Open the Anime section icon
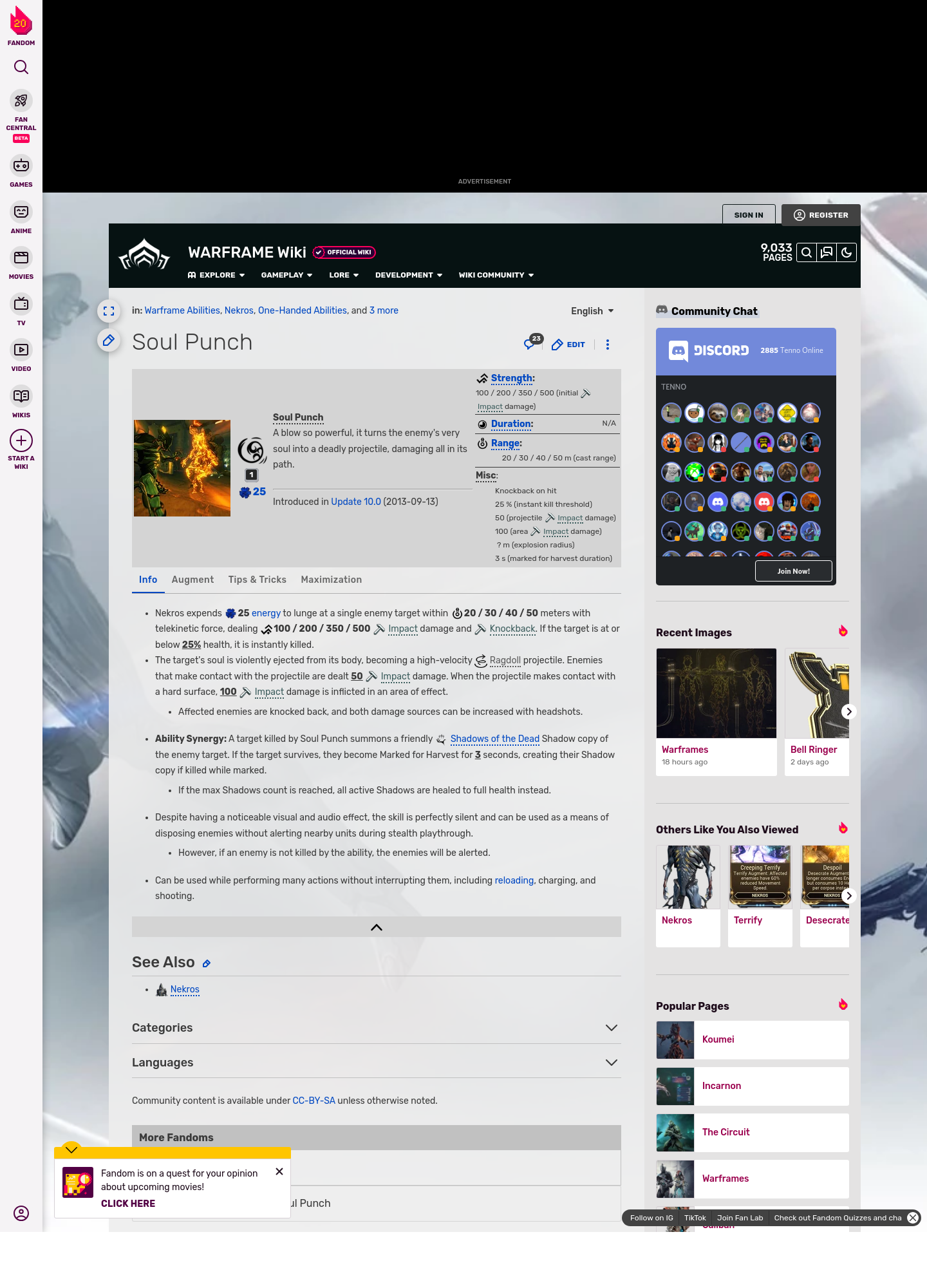This screenshot has width=927, height=1288. tap(21, 212)
